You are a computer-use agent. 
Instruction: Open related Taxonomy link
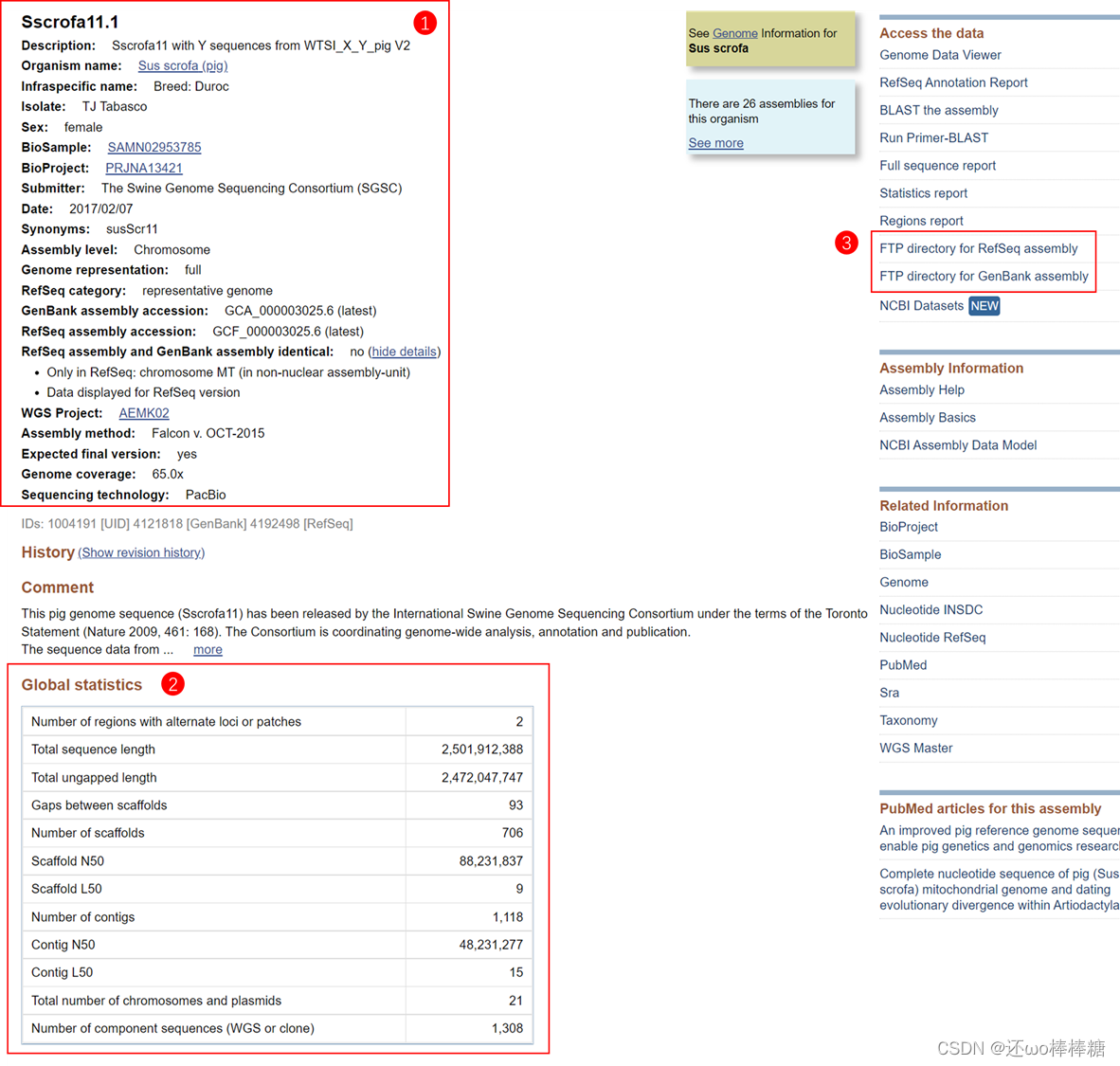point(908,721)
